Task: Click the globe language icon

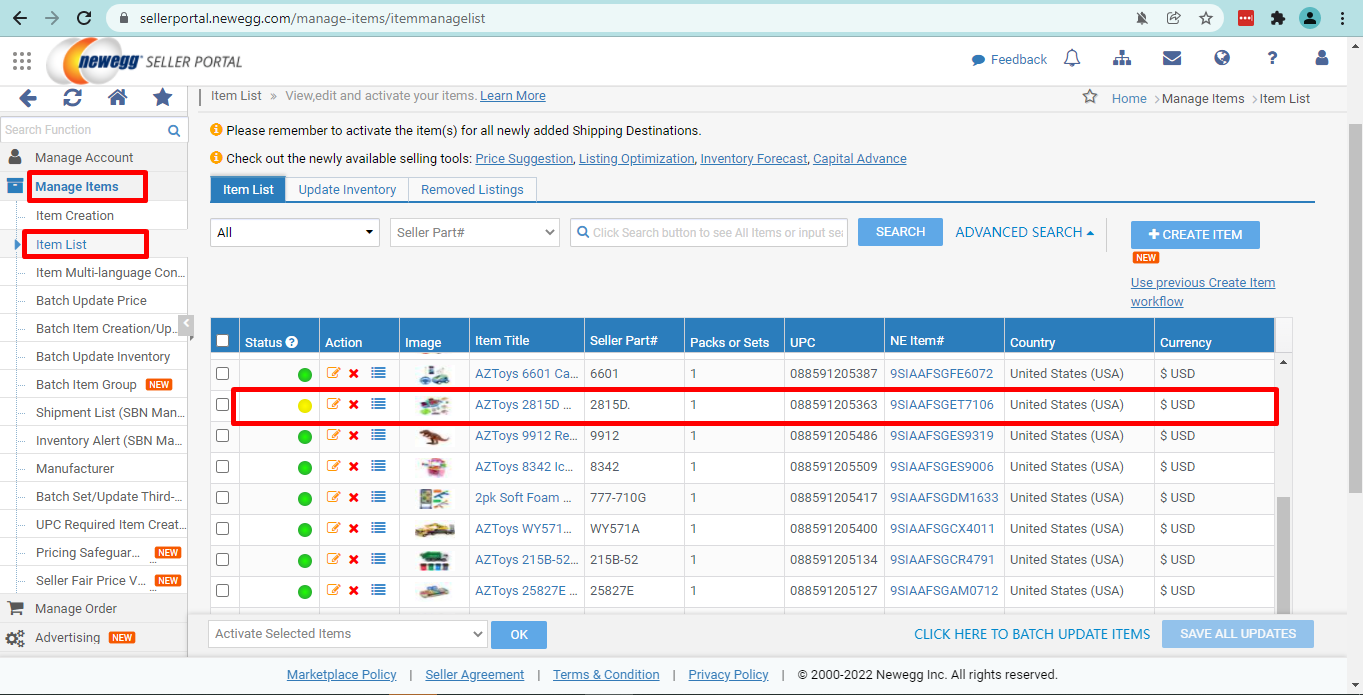Action: (1222, 59)
